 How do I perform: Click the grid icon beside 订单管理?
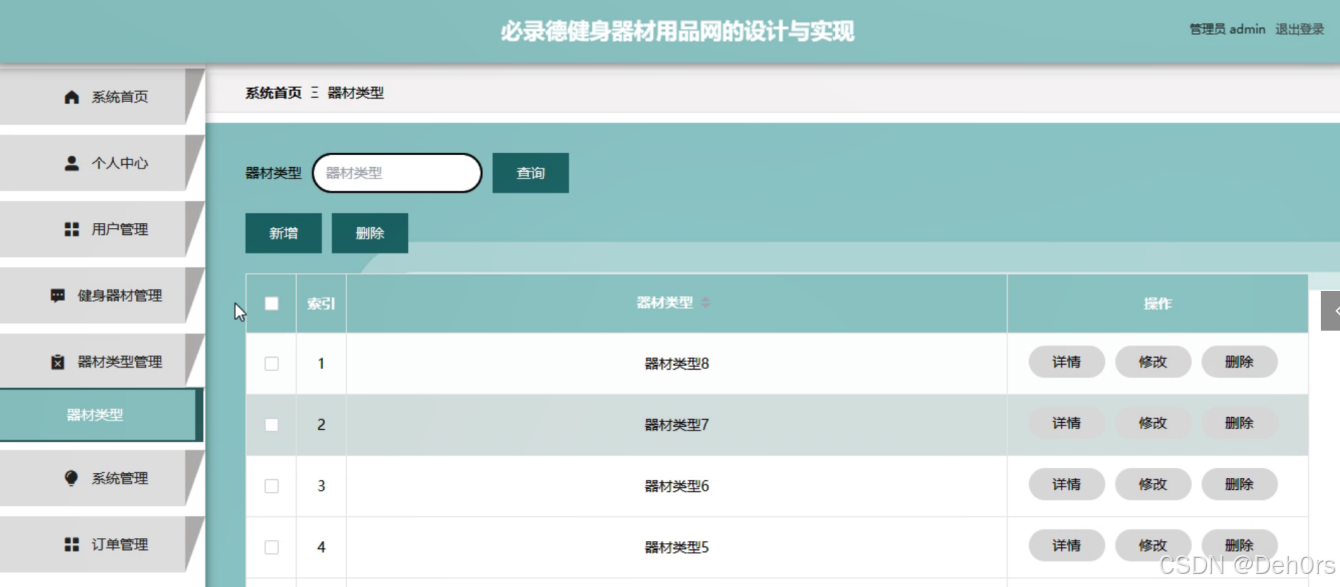point(71,544)
